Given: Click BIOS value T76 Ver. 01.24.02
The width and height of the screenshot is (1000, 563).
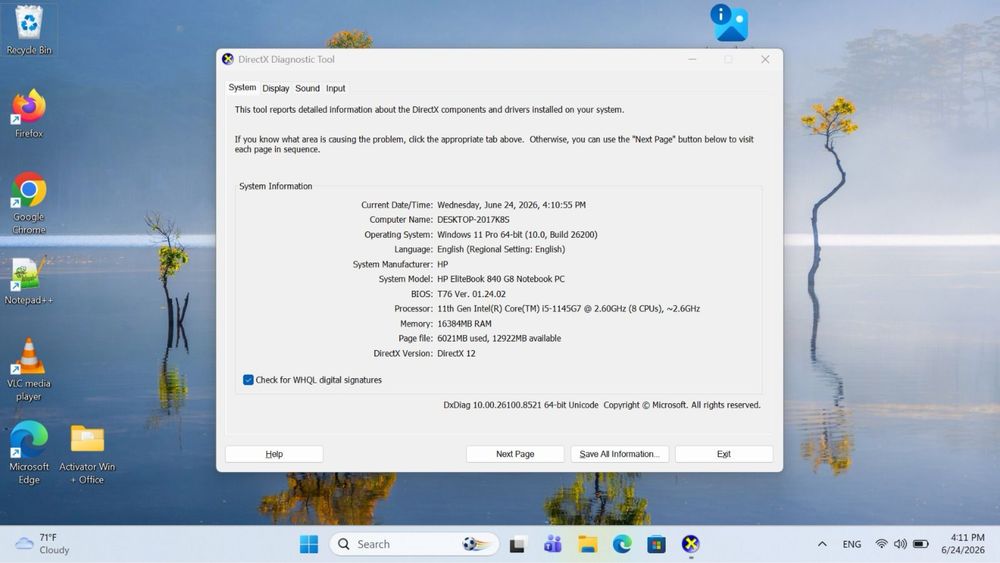Looking at the screenshot, I should pos(471,294).
